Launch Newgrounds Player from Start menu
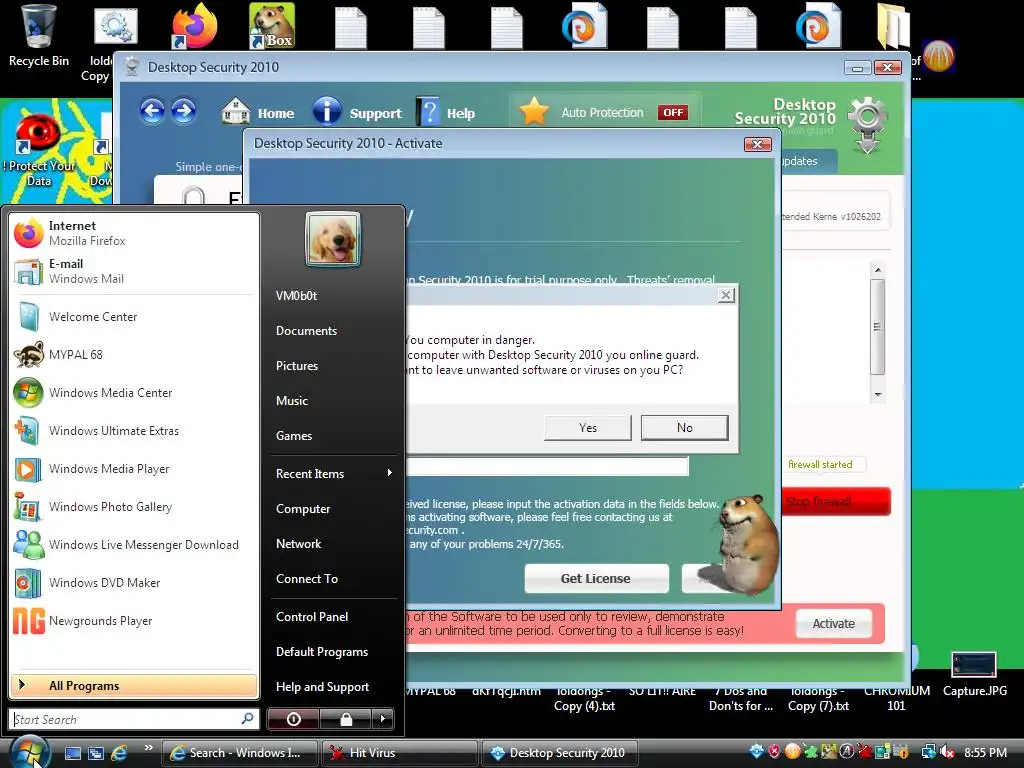This screenshot has height=768, width=1024. click(133, 621)
